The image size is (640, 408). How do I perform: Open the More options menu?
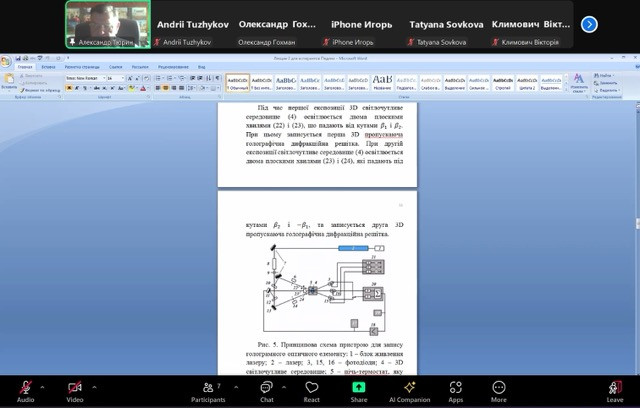click(x=499, y=391)
